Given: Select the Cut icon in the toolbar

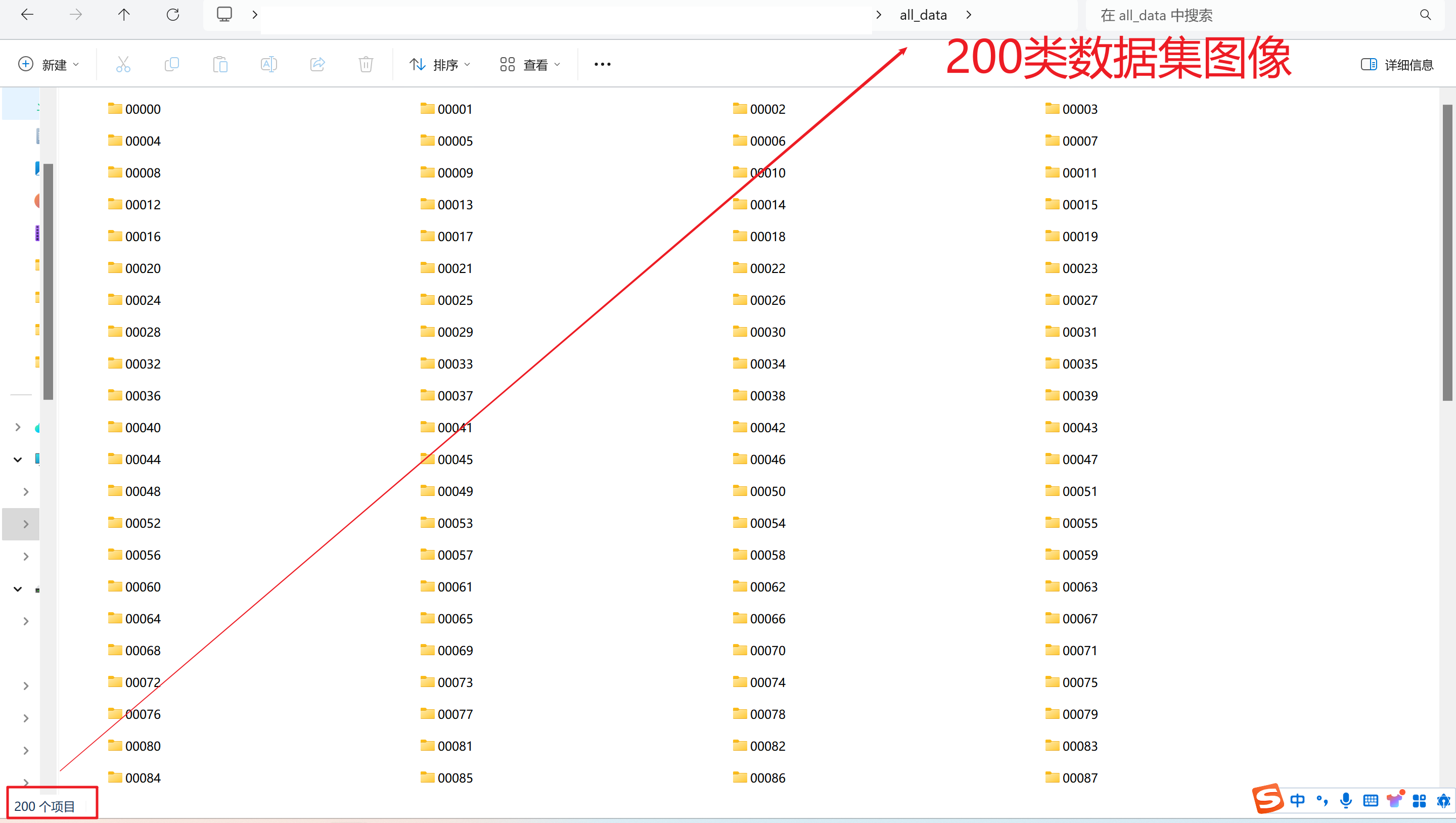Looking at the screenshot, I should coord(123,64).
